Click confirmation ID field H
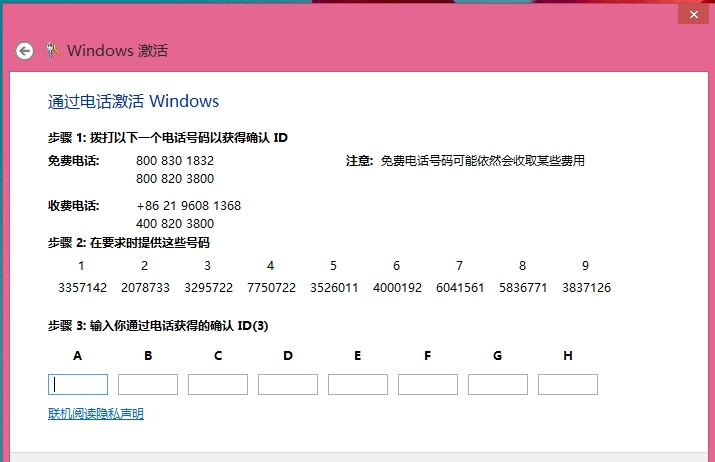 [x=568, y=384]
